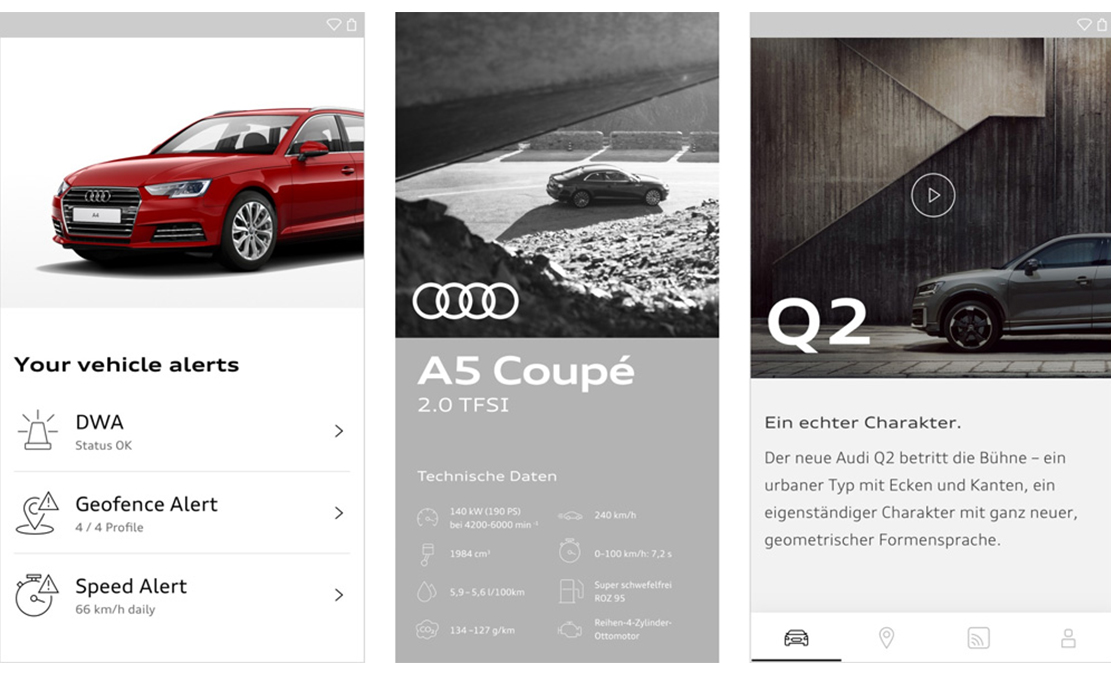This screenshot has height=675, width=1111.
Task: Click the DWA alarm siren icon
Action: coord(38,430)
